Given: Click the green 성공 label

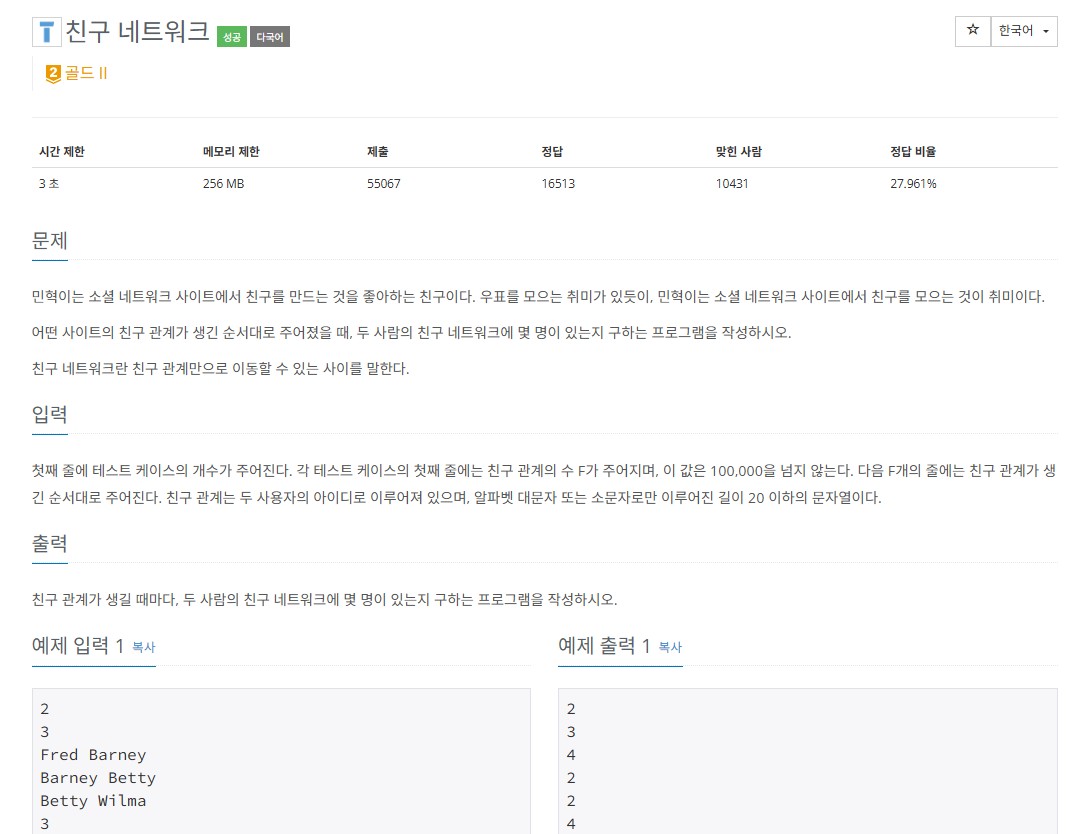Looking at the screenshot, I should tap(232, 37).
